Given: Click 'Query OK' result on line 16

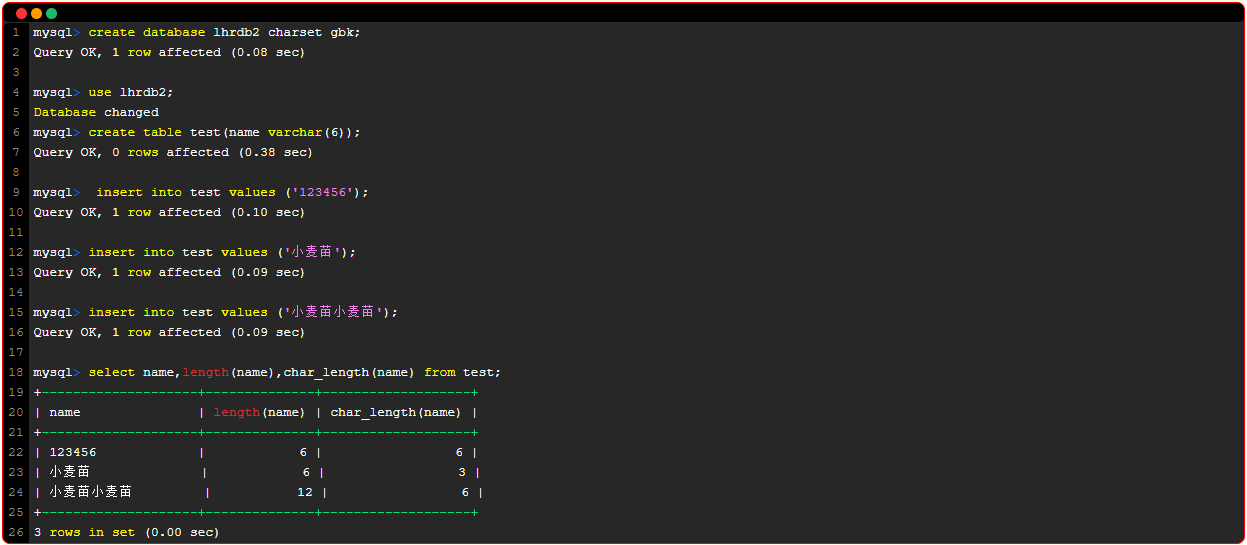Looking at the screenshot, I should click(169, 332).
